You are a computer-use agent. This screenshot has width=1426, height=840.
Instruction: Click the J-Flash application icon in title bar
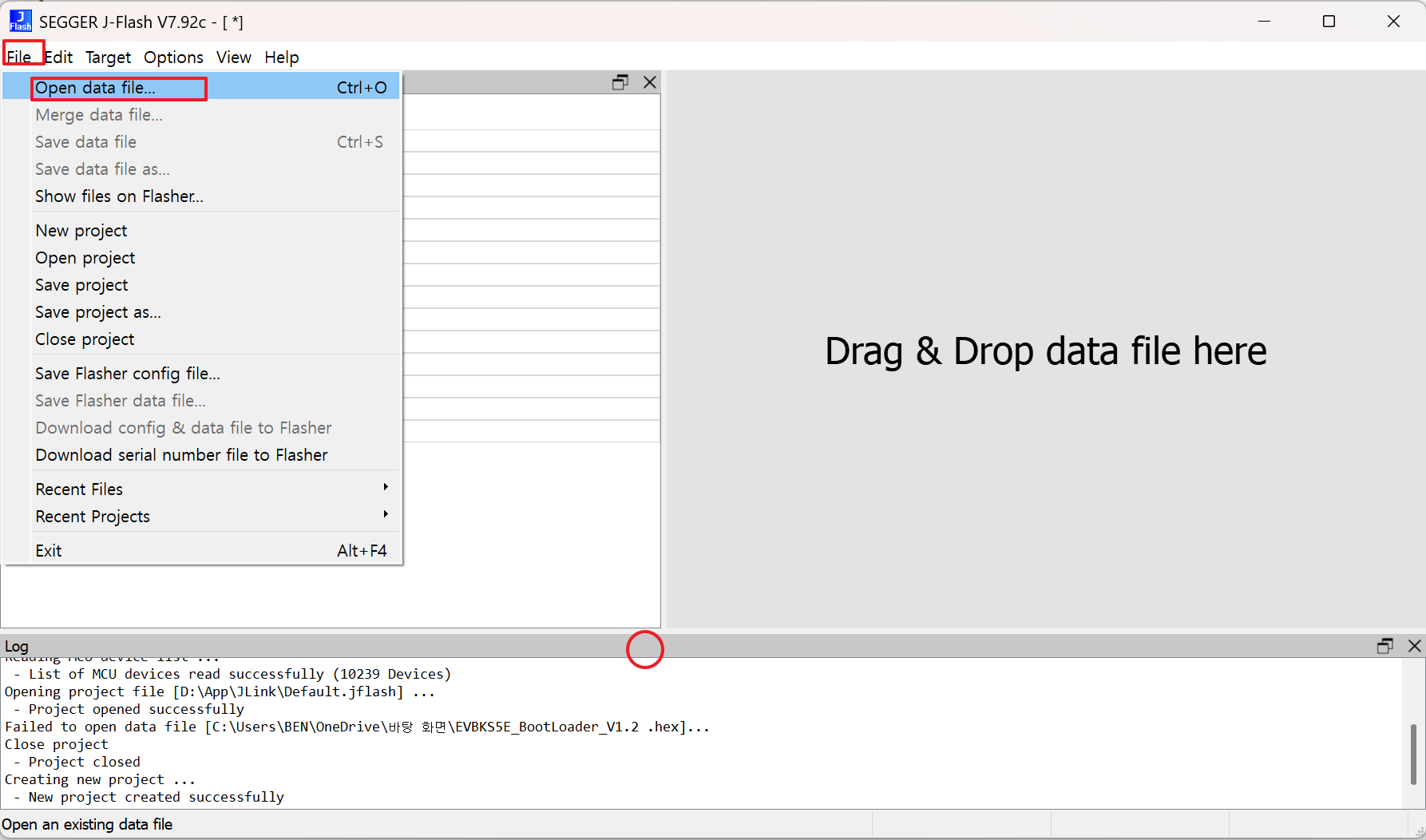coord(20,21)
